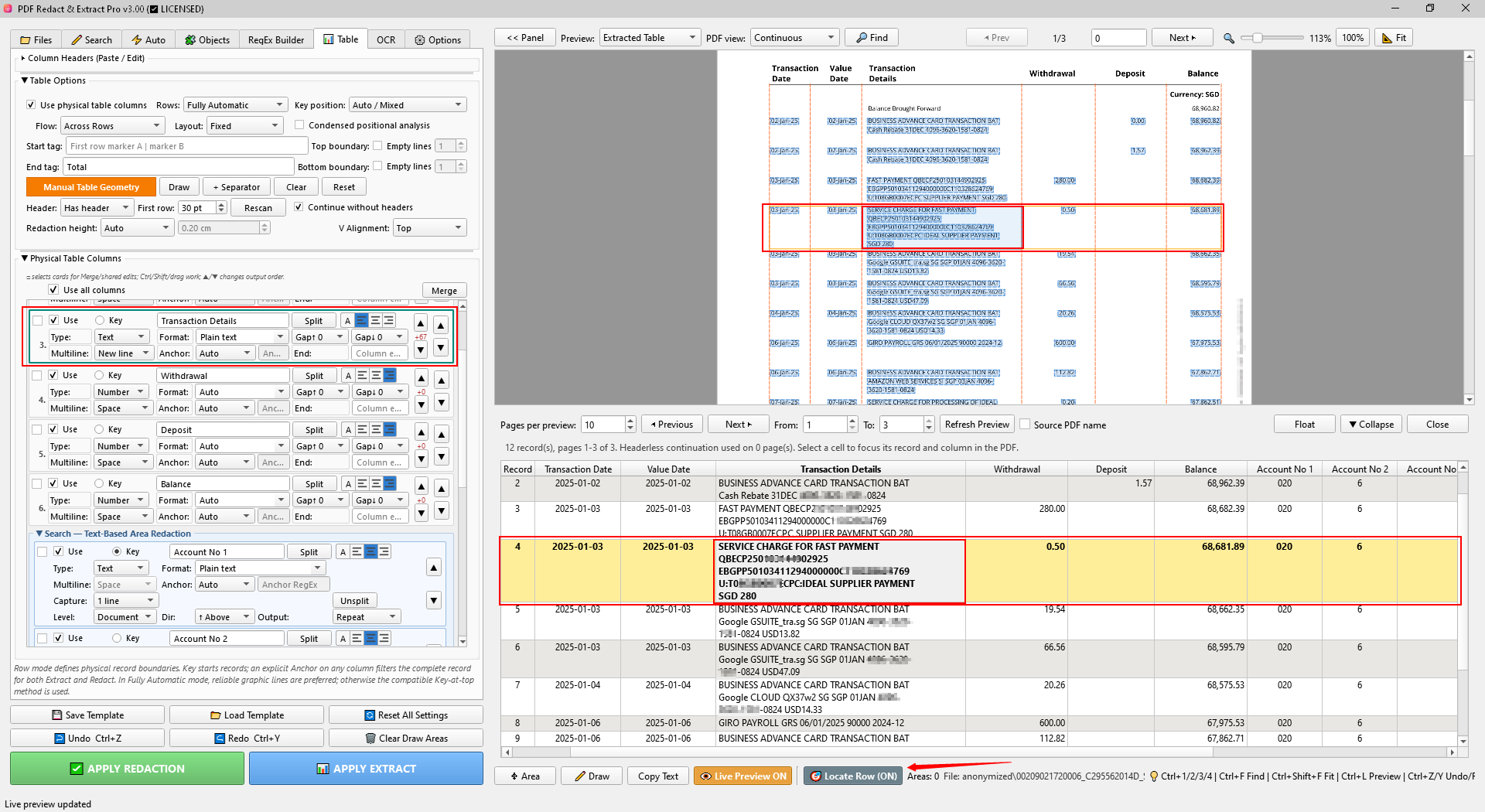
Task: Save the current template
Action: coord(87,715)
